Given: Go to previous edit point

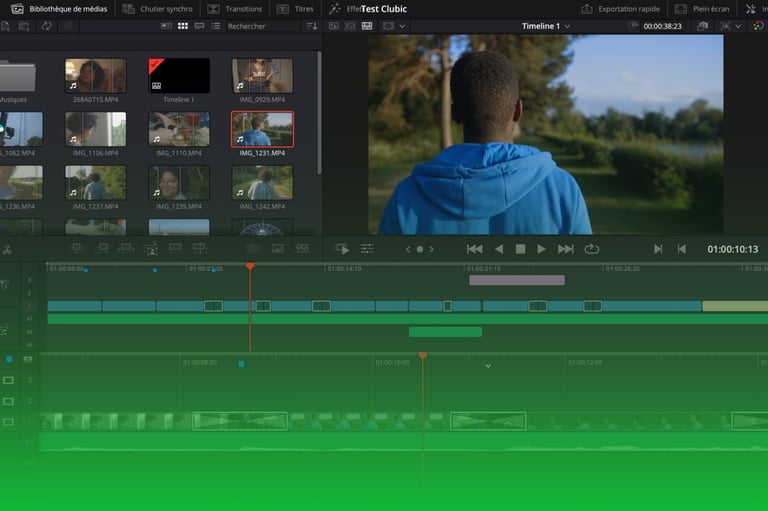Looking at the screenshot, I should [681, 249].
